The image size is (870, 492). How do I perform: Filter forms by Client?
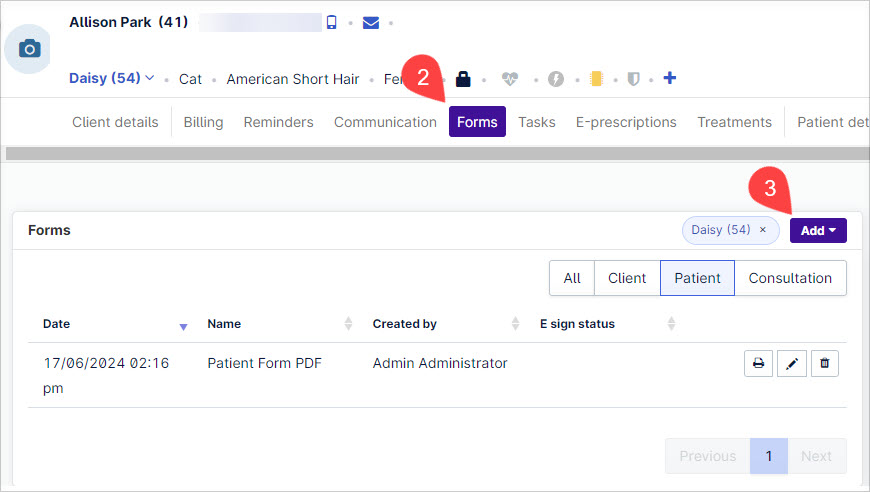pyautogui.click(x=627, y=278)
